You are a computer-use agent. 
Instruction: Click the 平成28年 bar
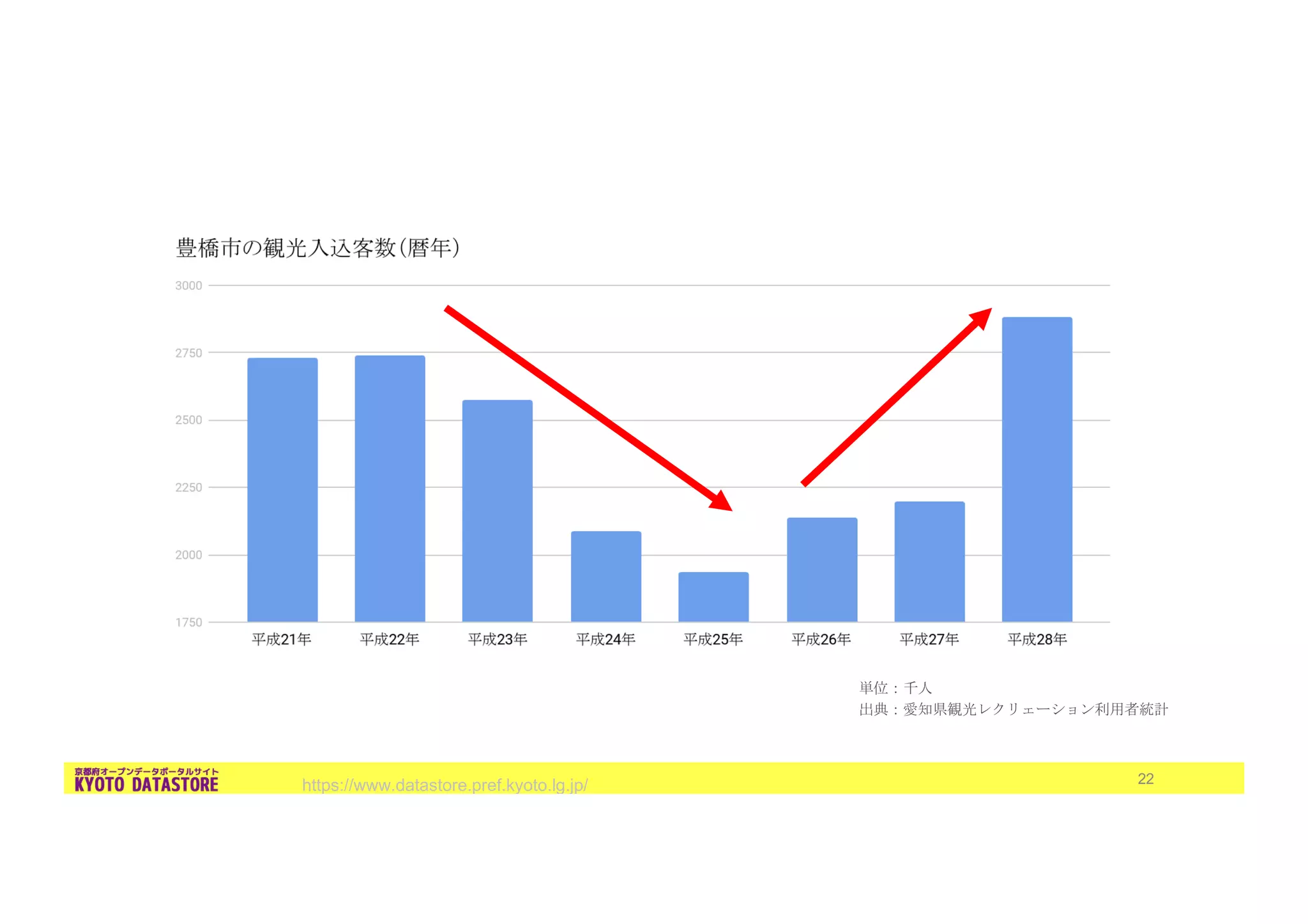[1037, 469]
